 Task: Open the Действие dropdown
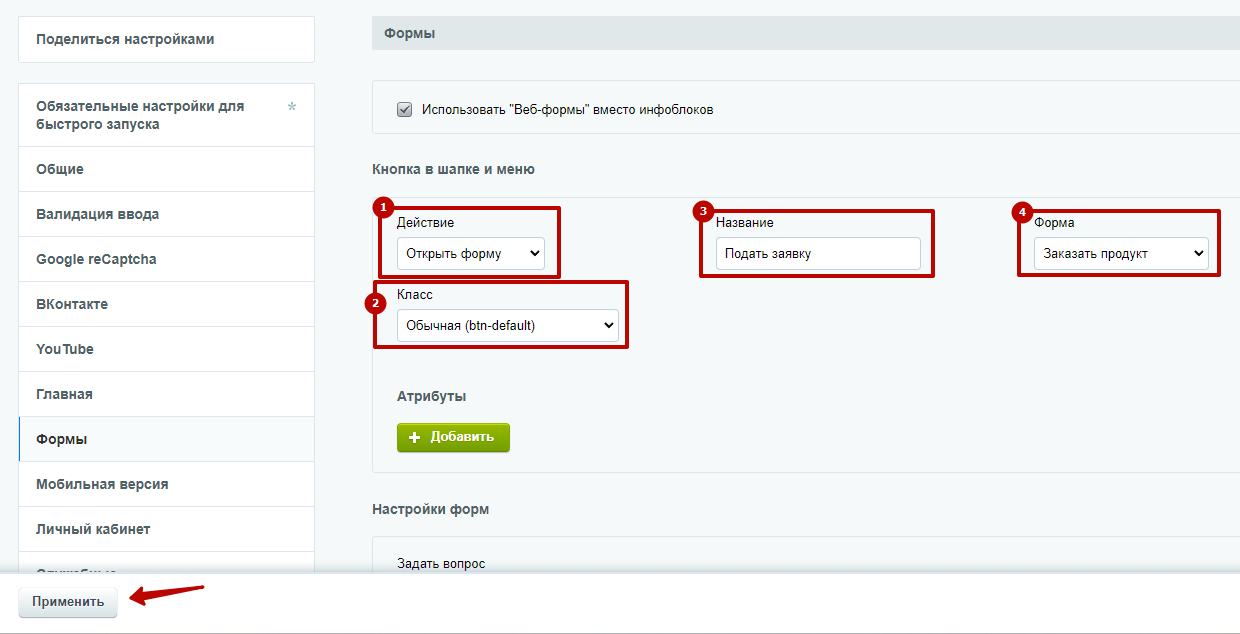coord(470,254)
